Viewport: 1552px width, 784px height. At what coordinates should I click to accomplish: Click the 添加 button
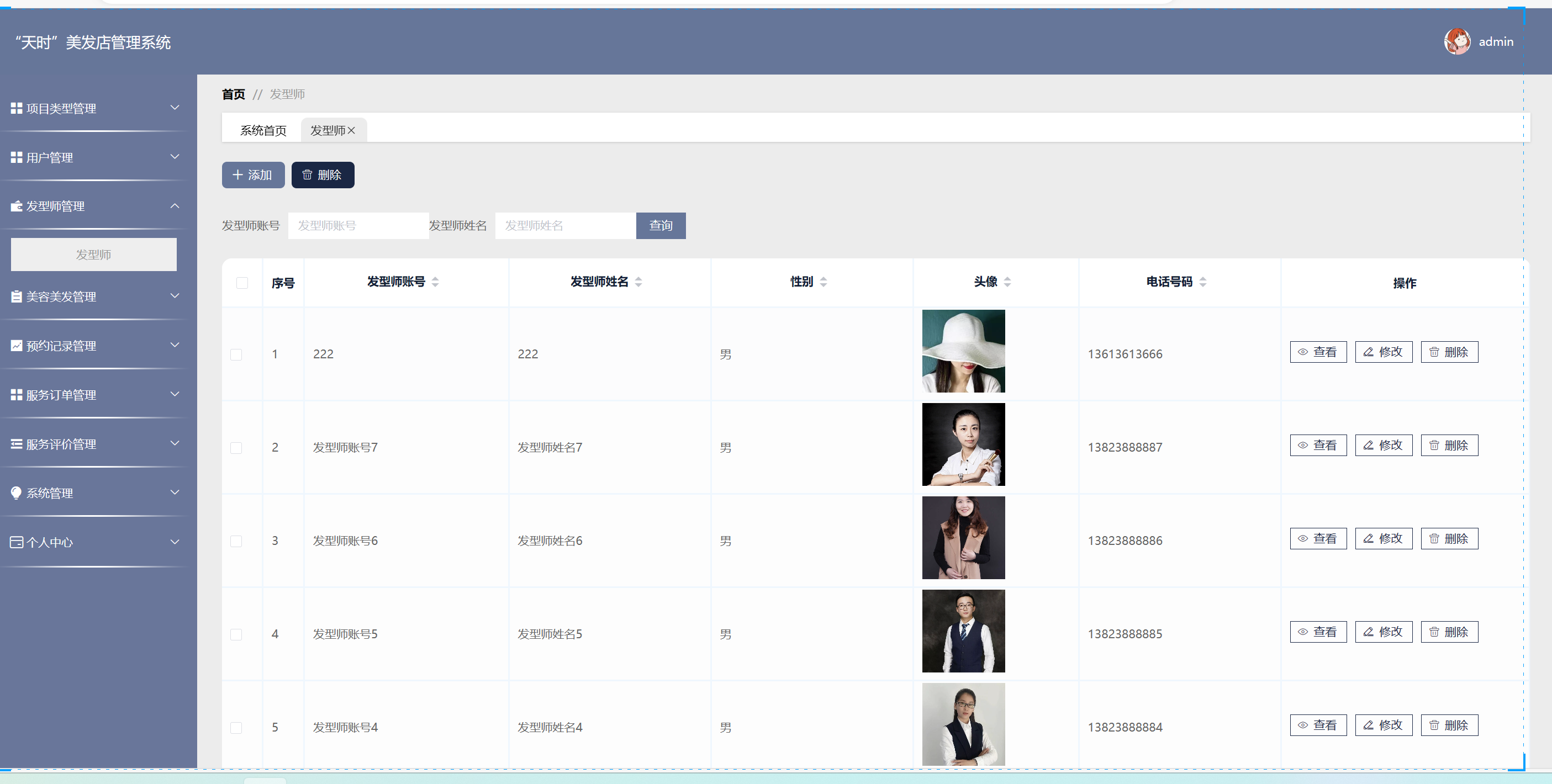(253, 175)
